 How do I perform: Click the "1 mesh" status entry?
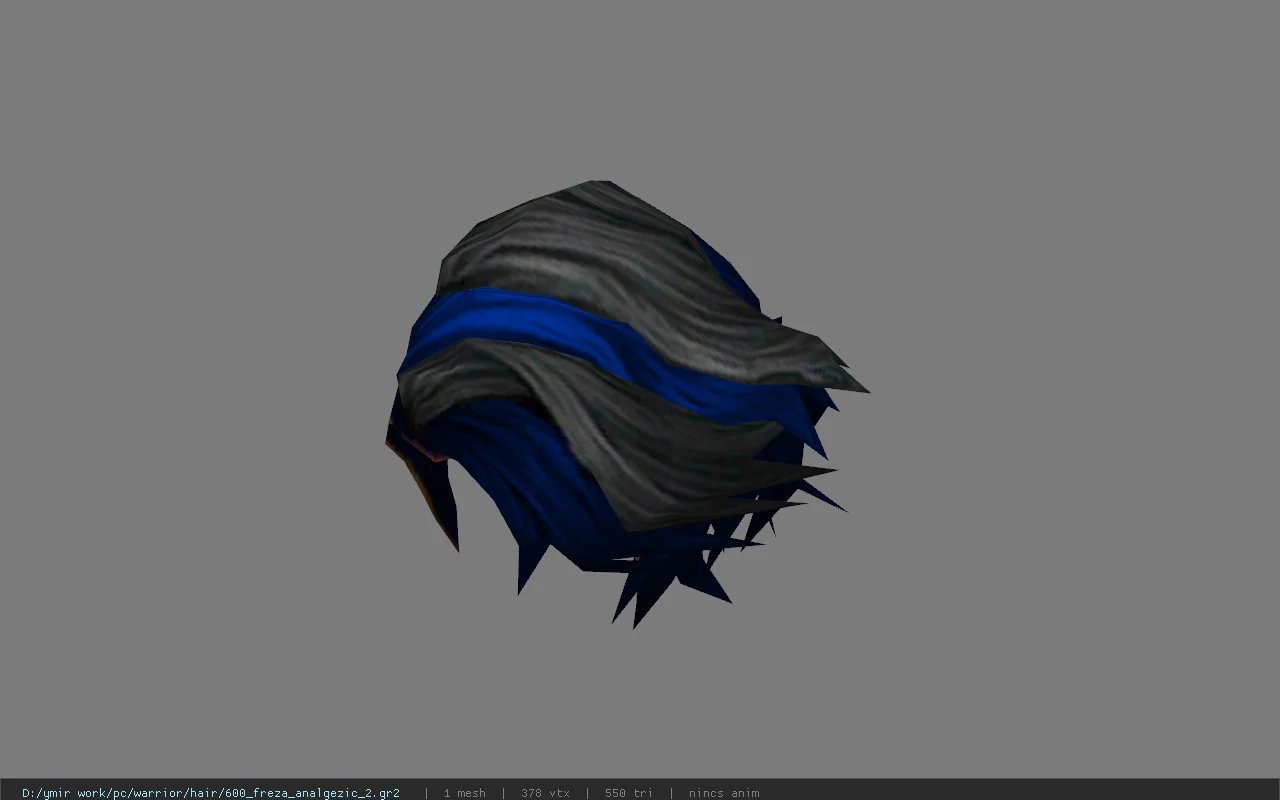465,793
